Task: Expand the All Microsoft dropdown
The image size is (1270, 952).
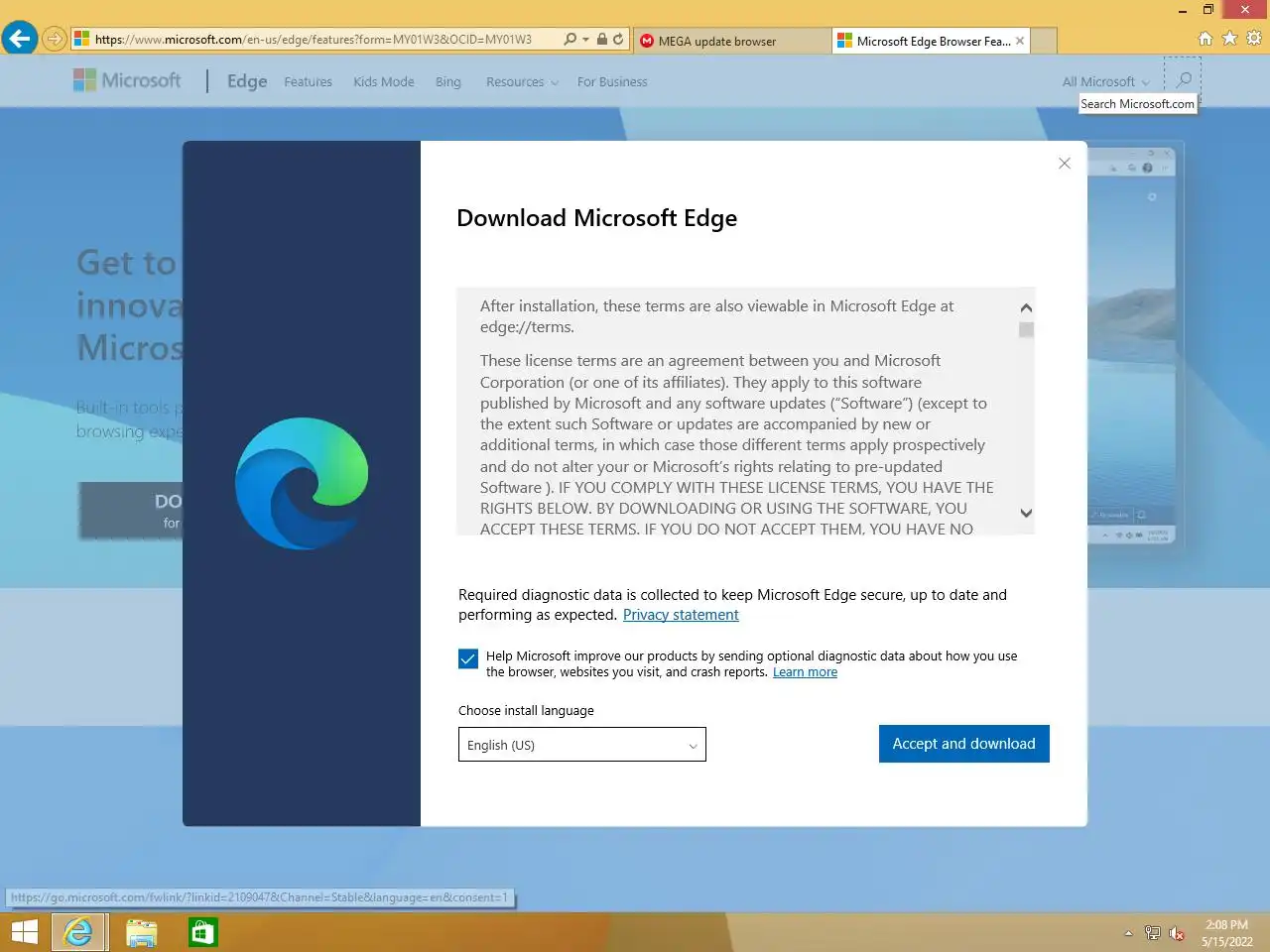Action: pos(1105,82)
